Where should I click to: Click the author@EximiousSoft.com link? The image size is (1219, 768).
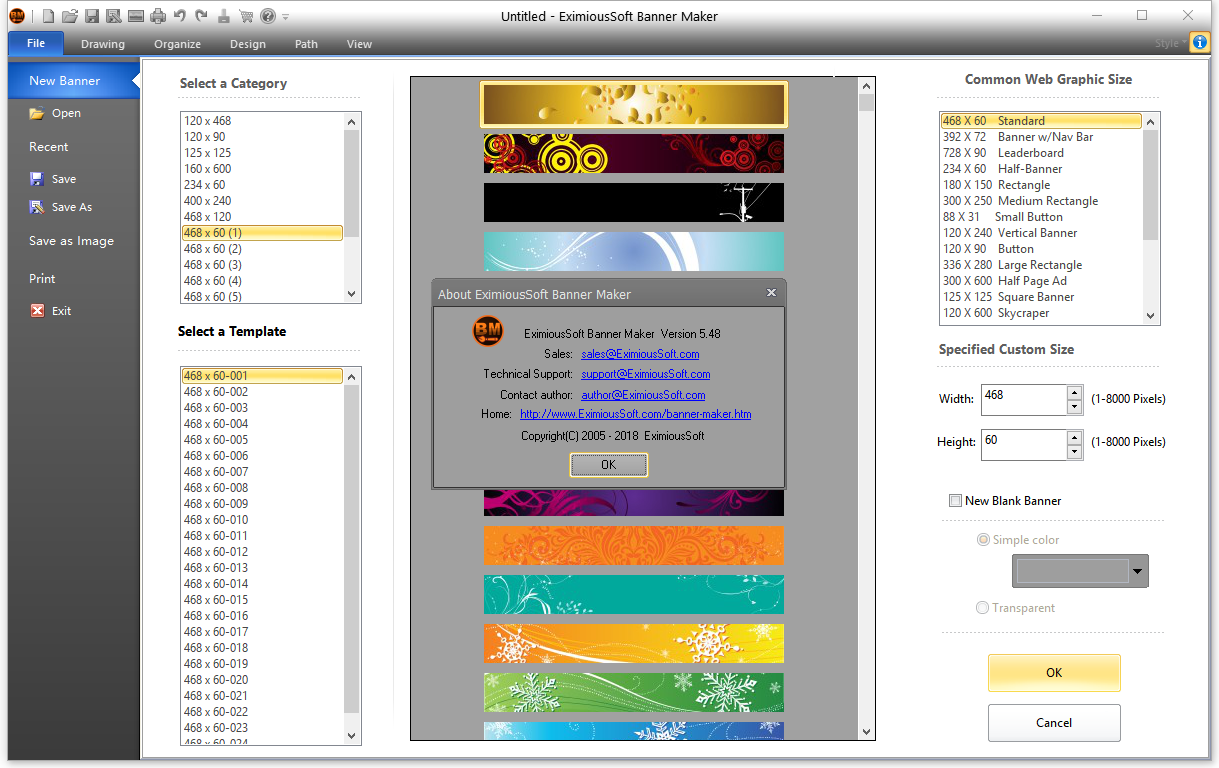pos(643,395)
